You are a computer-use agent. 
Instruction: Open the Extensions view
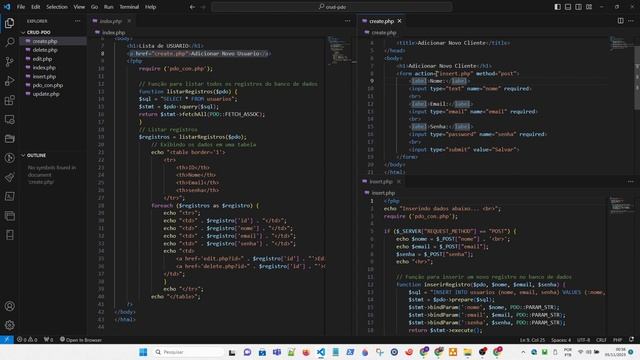tap(9, 100)
